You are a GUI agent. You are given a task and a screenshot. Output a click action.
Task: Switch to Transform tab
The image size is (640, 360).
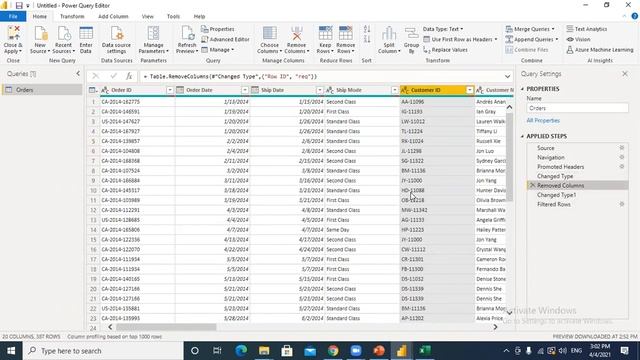(72, 16)
